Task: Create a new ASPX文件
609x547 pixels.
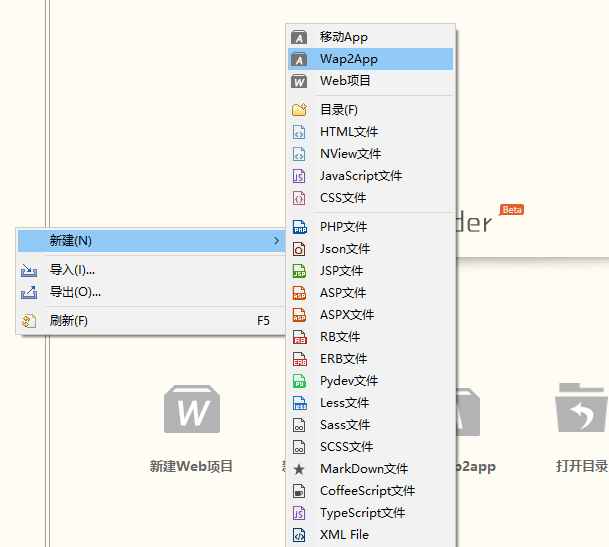Action: [x=371, y=315]
